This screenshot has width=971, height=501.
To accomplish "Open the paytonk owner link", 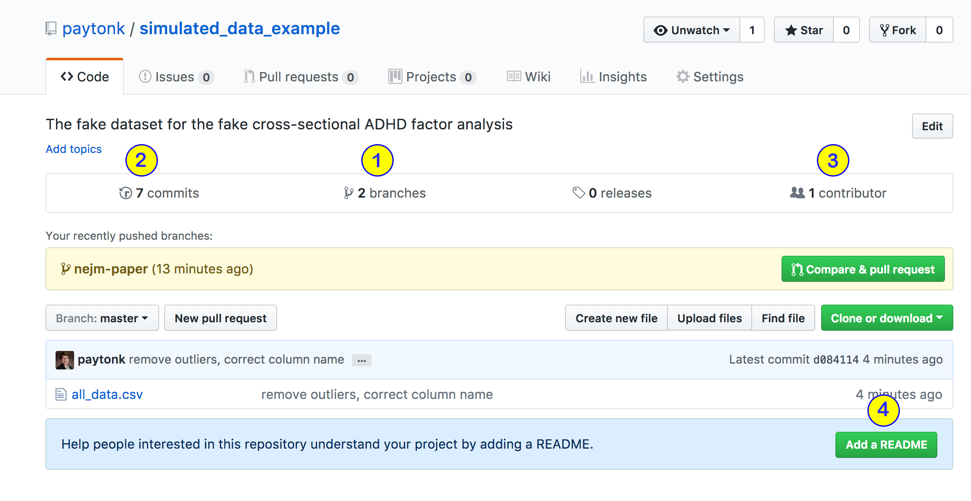I will 94,28.
